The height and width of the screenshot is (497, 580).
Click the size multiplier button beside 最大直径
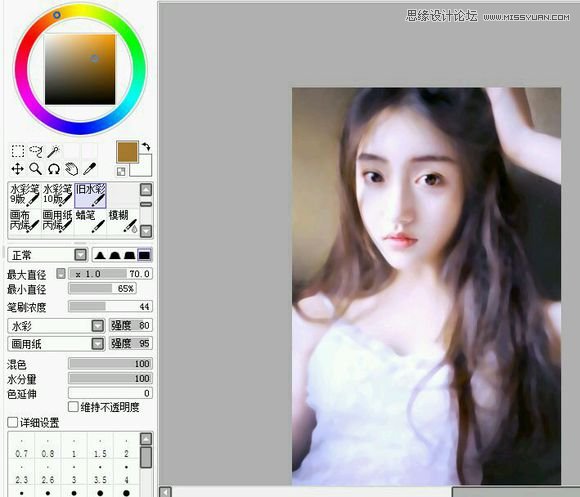[61, 274]
